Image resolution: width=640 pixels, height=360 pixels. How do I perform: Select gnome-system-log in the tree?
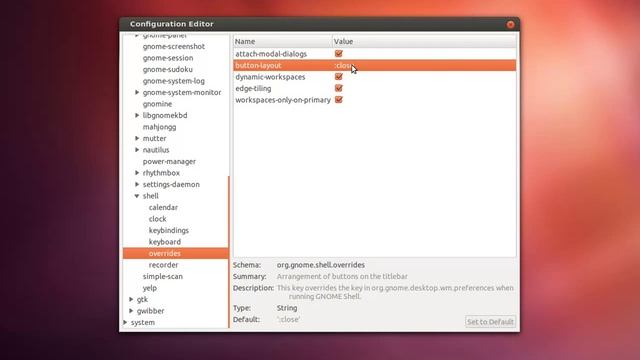click(x=173, y=81)
